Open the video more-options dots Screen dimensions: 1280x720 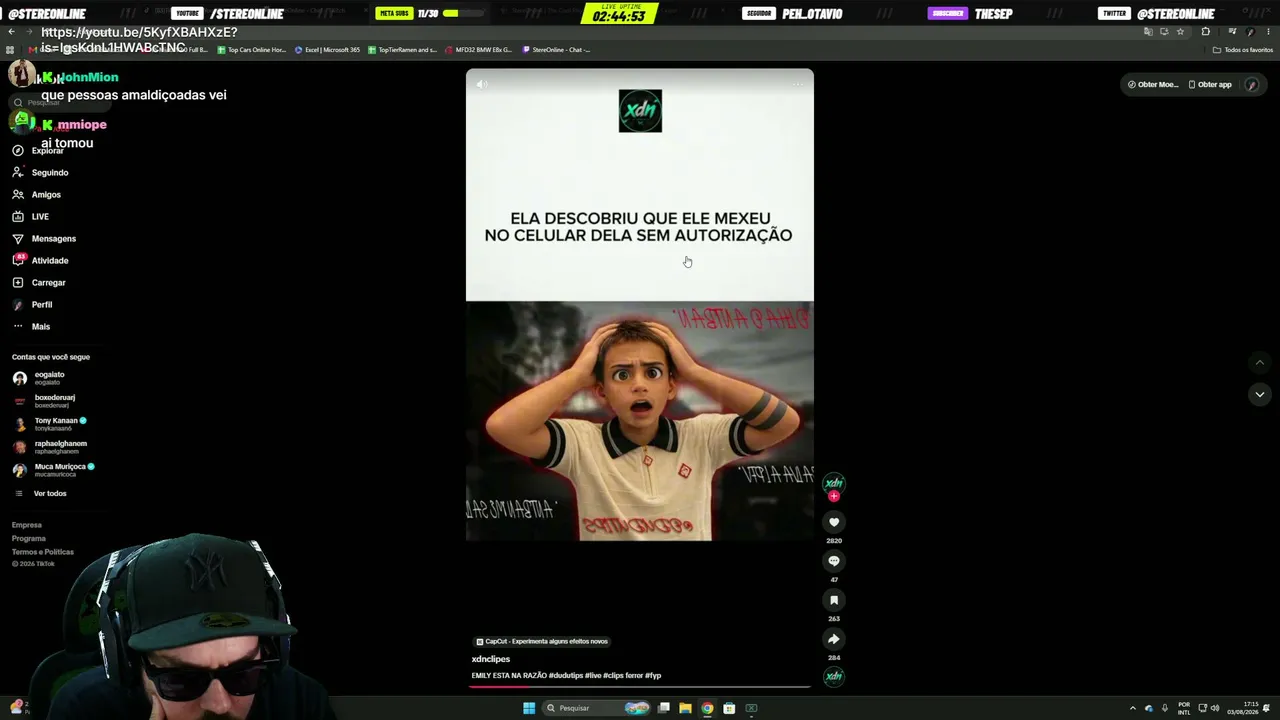pyautogui.click(x=798, y=84)
